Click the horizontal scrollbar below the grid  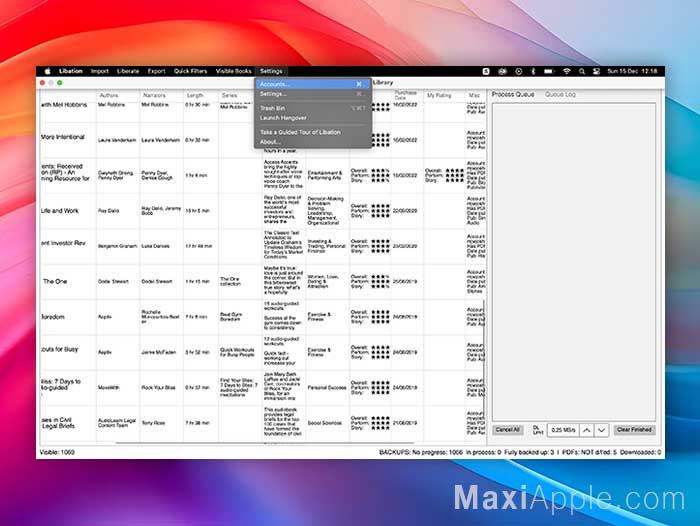(264, 443)
